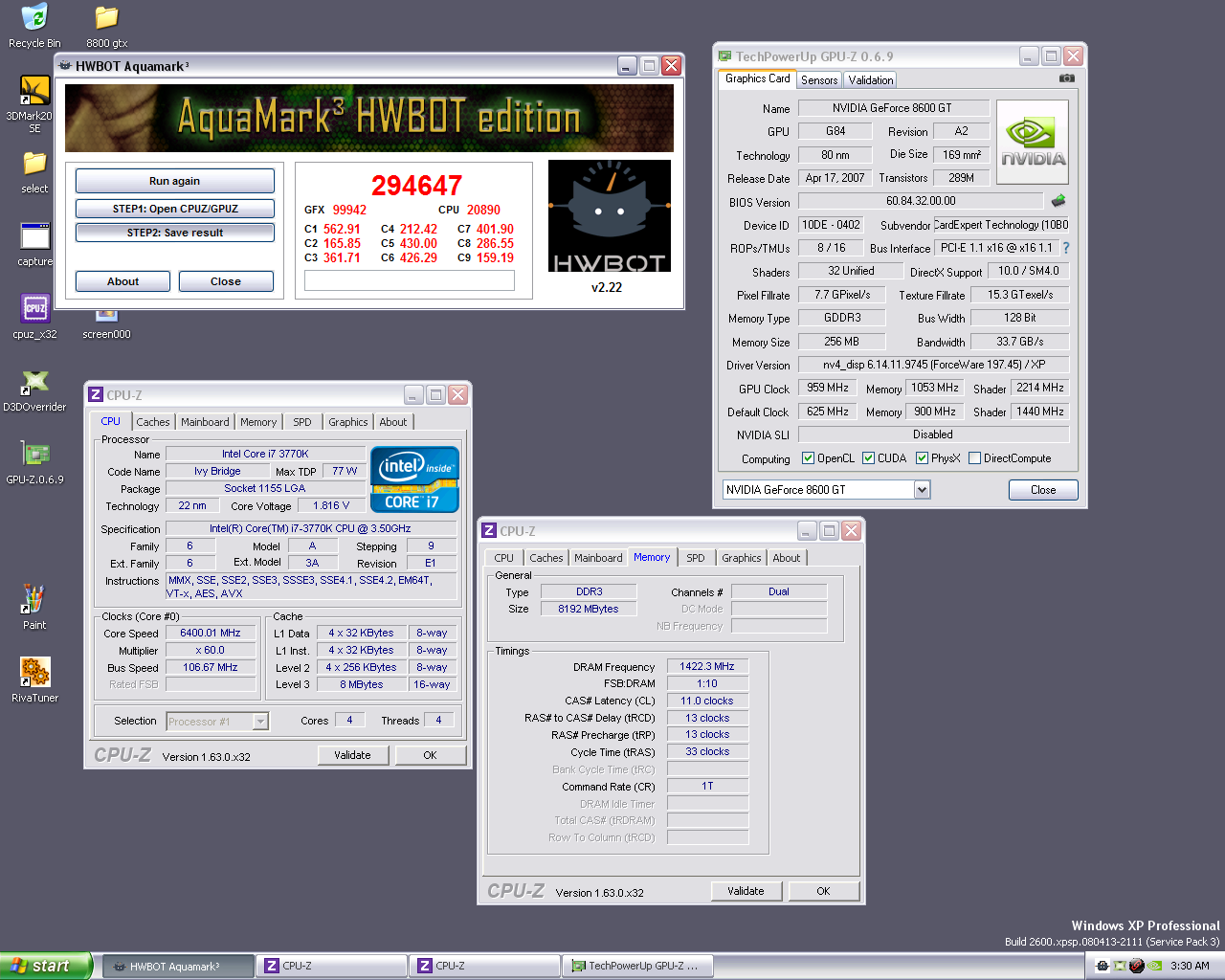
Task: Click the Windows start button
Action: (x=46, y=966)
